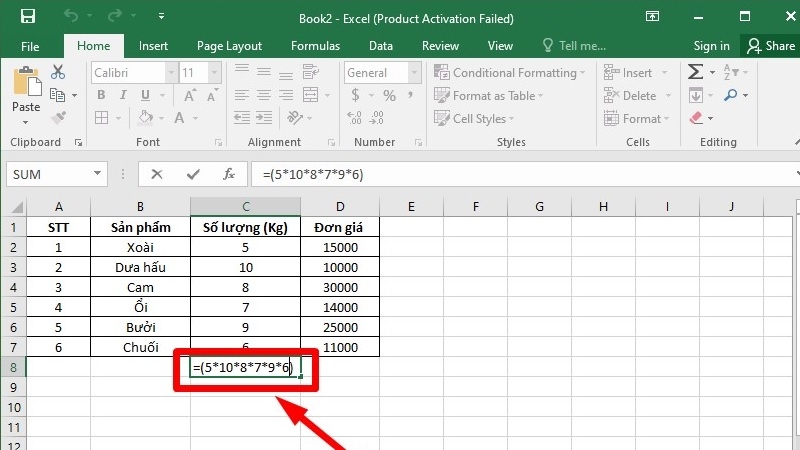Viewport: 800px width, 450px height.
Task: Click the Enter checkmark in formula bar
Action: (193, 174)
